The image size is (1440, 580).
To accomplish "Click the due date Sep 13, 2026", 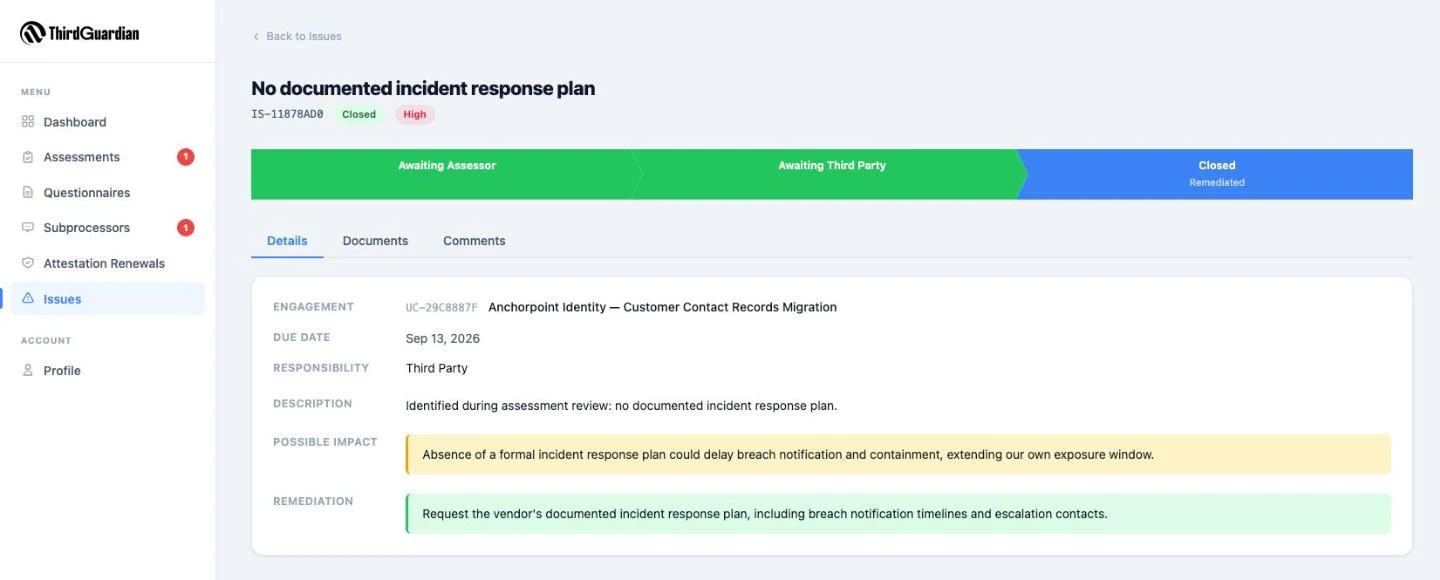I will tap(443, 338).
